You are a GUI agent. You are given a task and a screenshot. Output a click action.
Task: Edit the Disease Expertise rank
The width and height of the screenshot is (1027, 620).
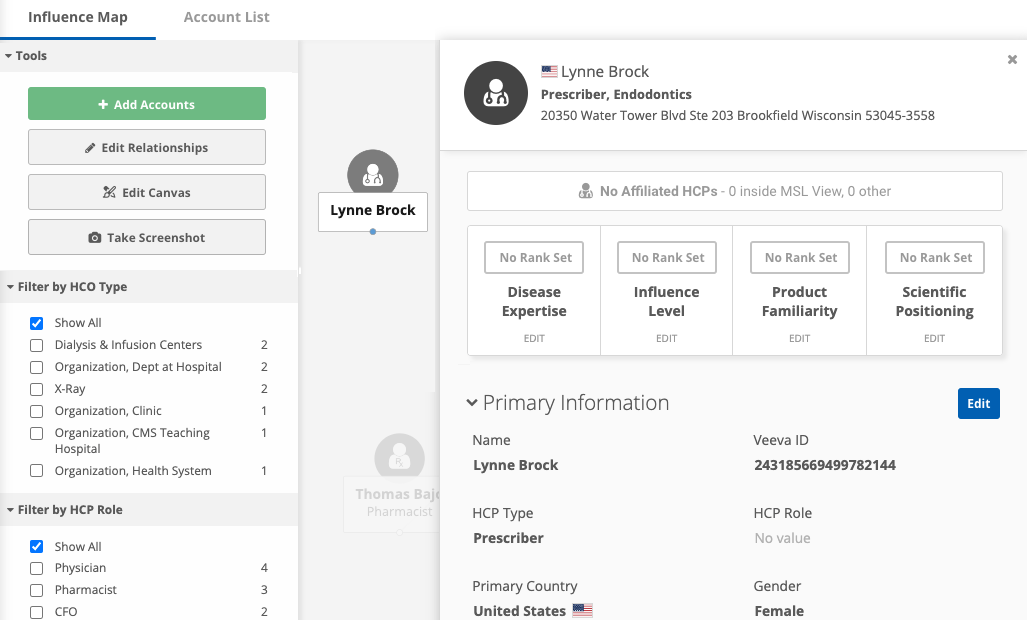(534, 338)
